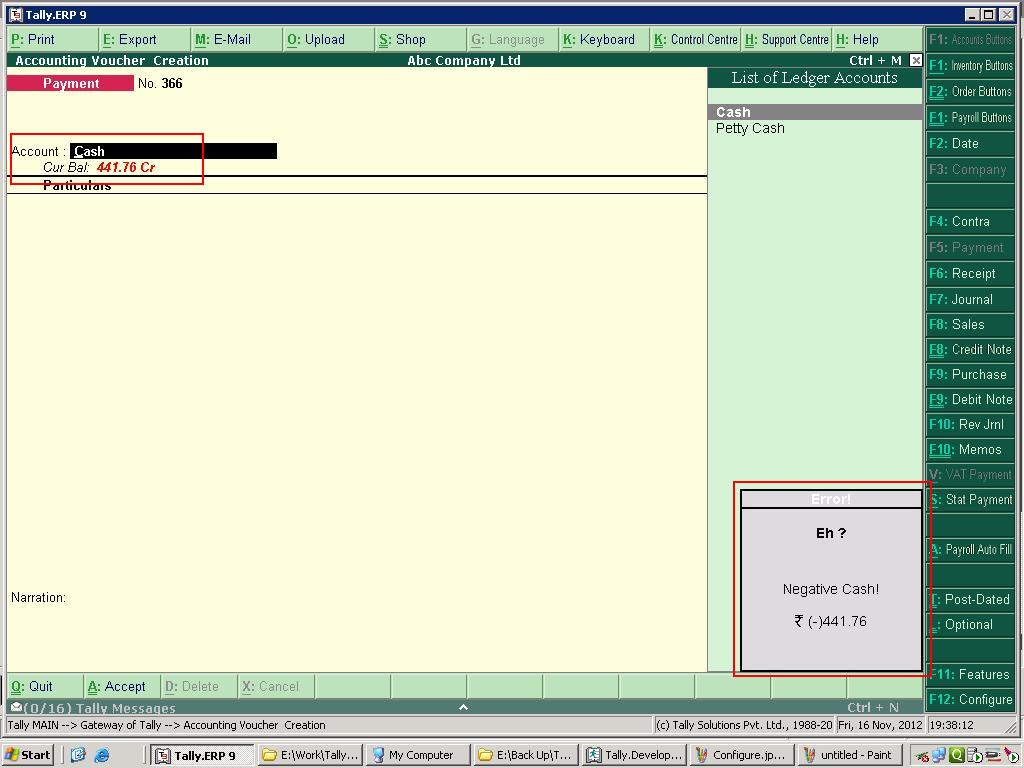Open the Windows Start menu
The width and height of the screenshot is (1024, 768).
click(x=28, y=755)
